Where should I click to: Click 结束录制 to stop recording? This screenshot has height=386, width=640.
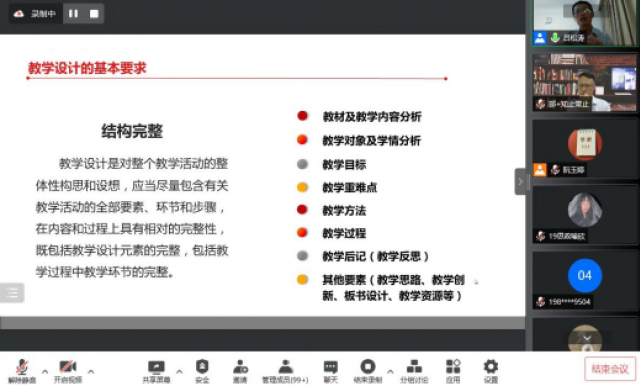tap(368, 371)
